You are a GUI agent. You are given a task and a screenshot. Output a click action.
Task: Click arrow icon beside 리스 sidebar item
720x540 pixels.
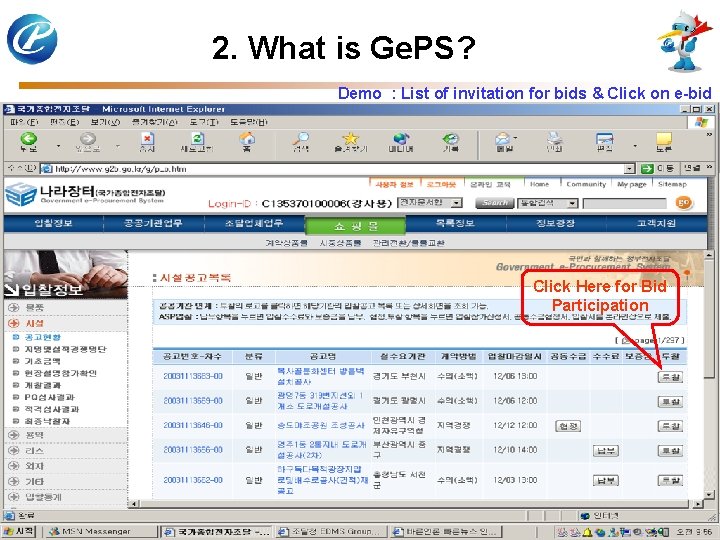click(x=13, y=450)
